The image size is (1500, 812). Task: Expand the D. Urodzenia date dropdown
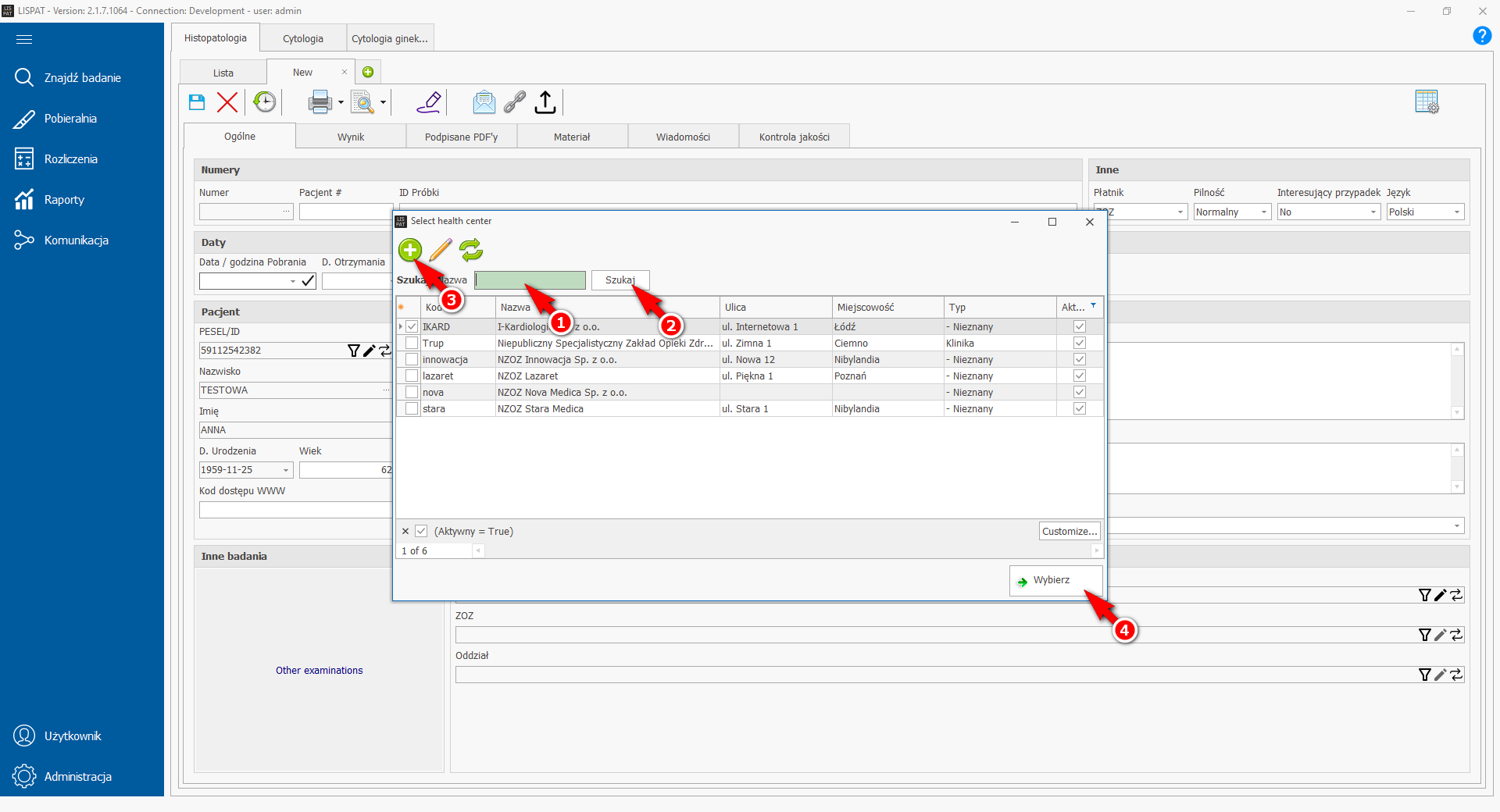click(x=286, y=470)
